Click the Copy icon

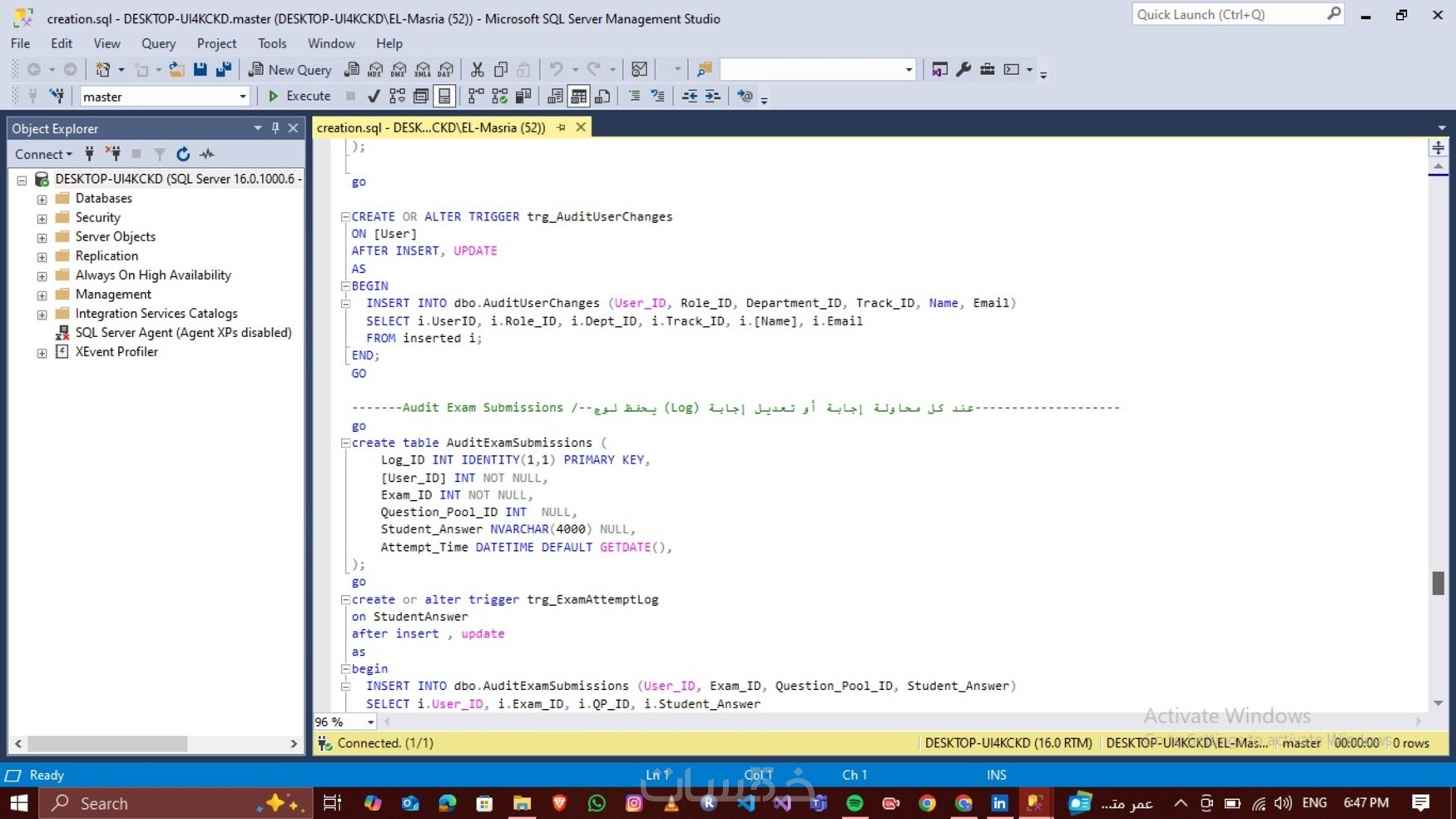pos(501,70)
